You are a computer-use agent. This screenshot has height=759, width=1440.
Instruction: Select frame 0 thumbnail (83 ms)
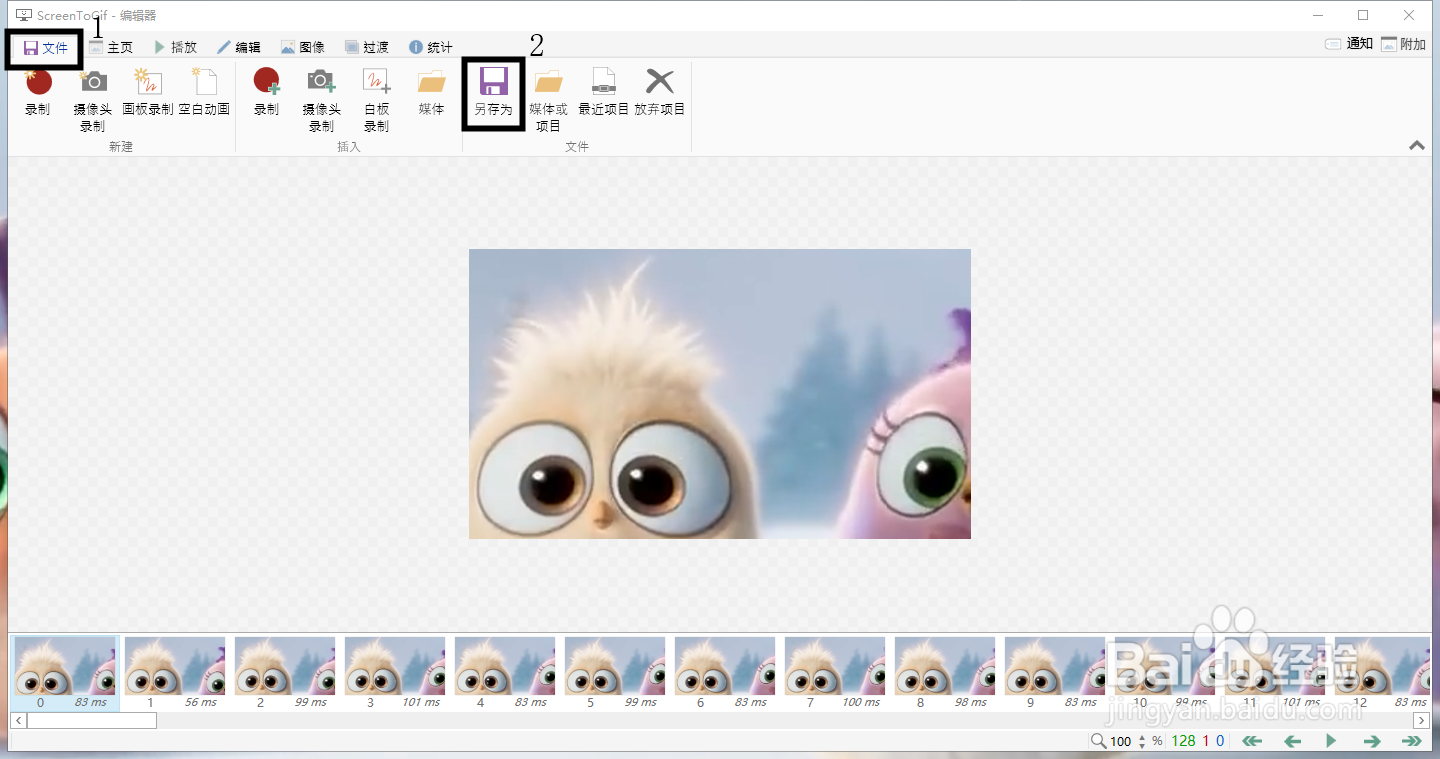tap(65, 673)
